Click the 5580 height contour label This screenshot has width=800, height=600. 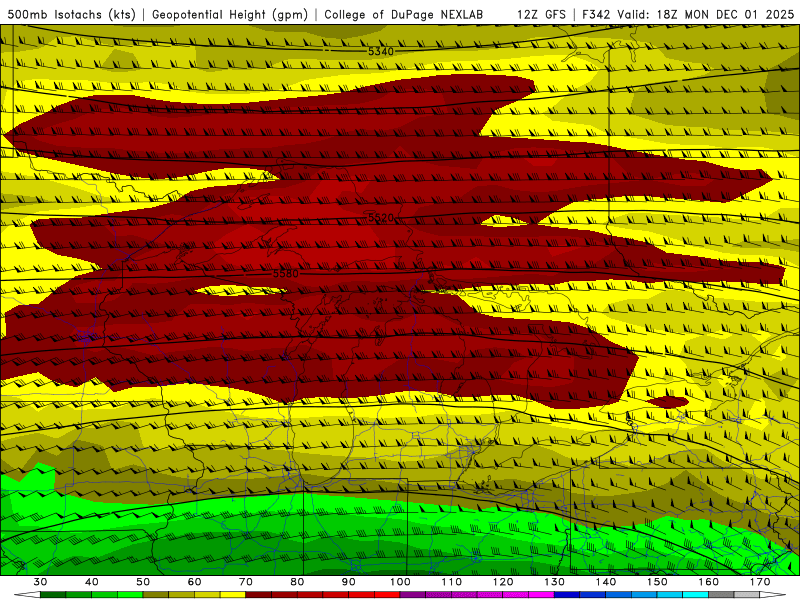(286, 273)
